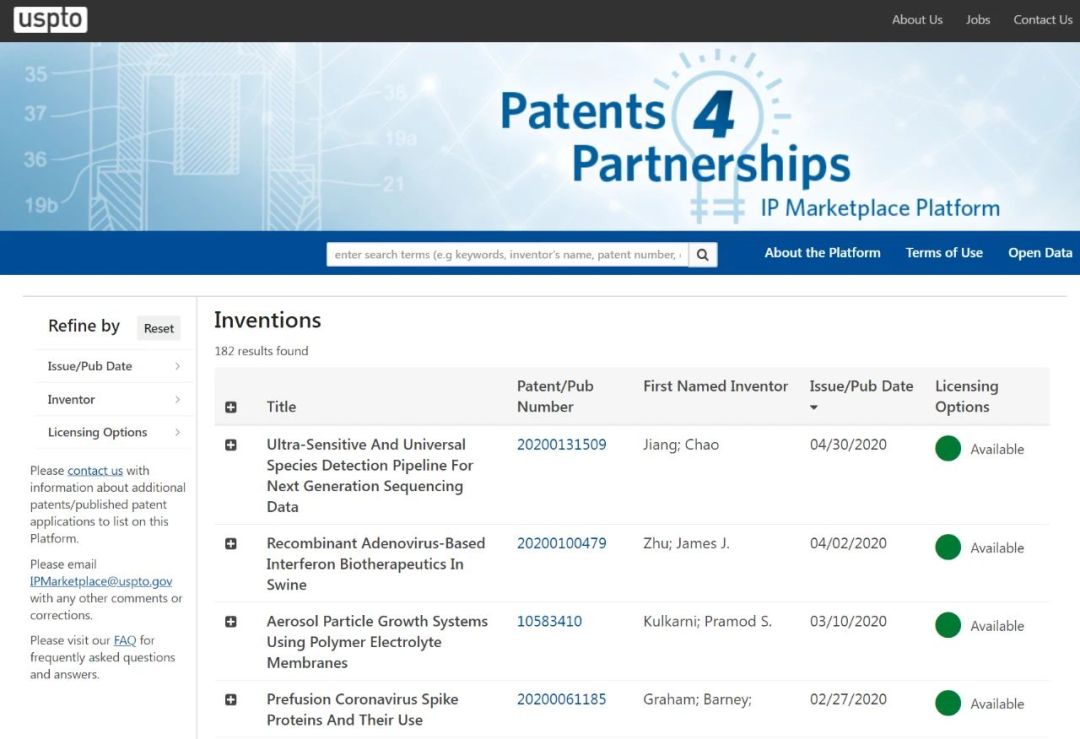Click the magnifying glass search button
1080x739 pixels.
click(703, 255)
